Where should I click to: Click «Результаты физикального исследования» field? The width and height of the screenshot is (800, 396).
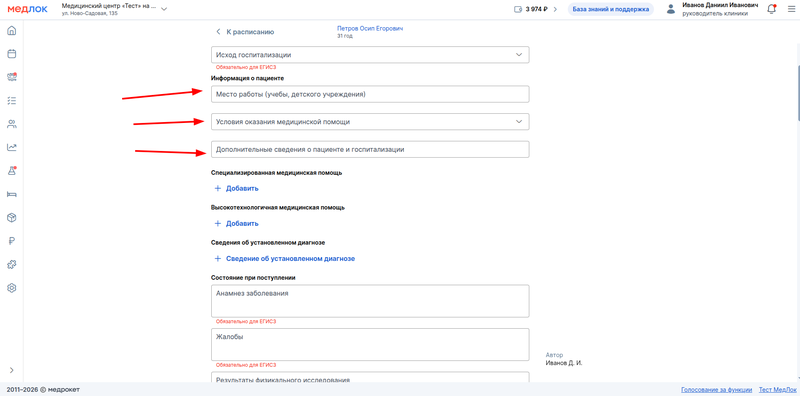[370, 377]
